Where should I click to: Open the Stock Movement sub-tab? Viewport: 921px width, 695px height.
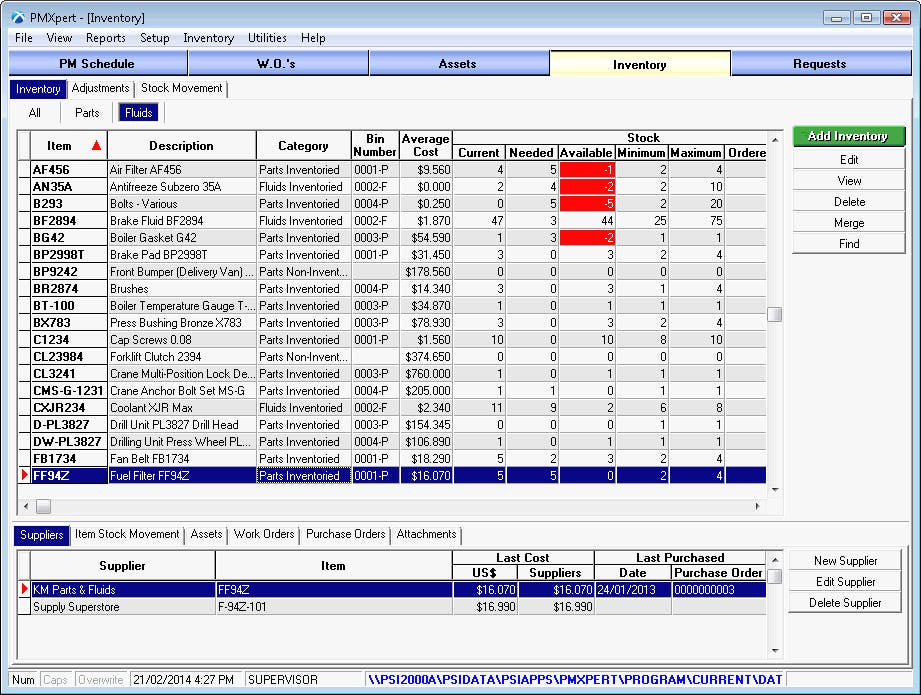tap(181, 88)
